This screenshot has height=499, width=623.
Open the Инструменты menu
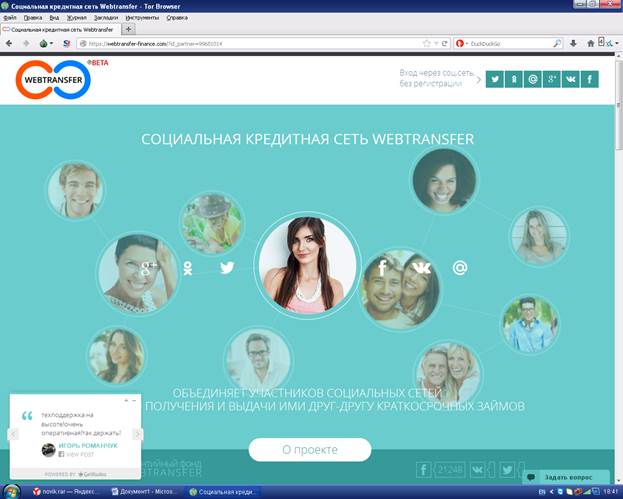(x=142, y=18)
